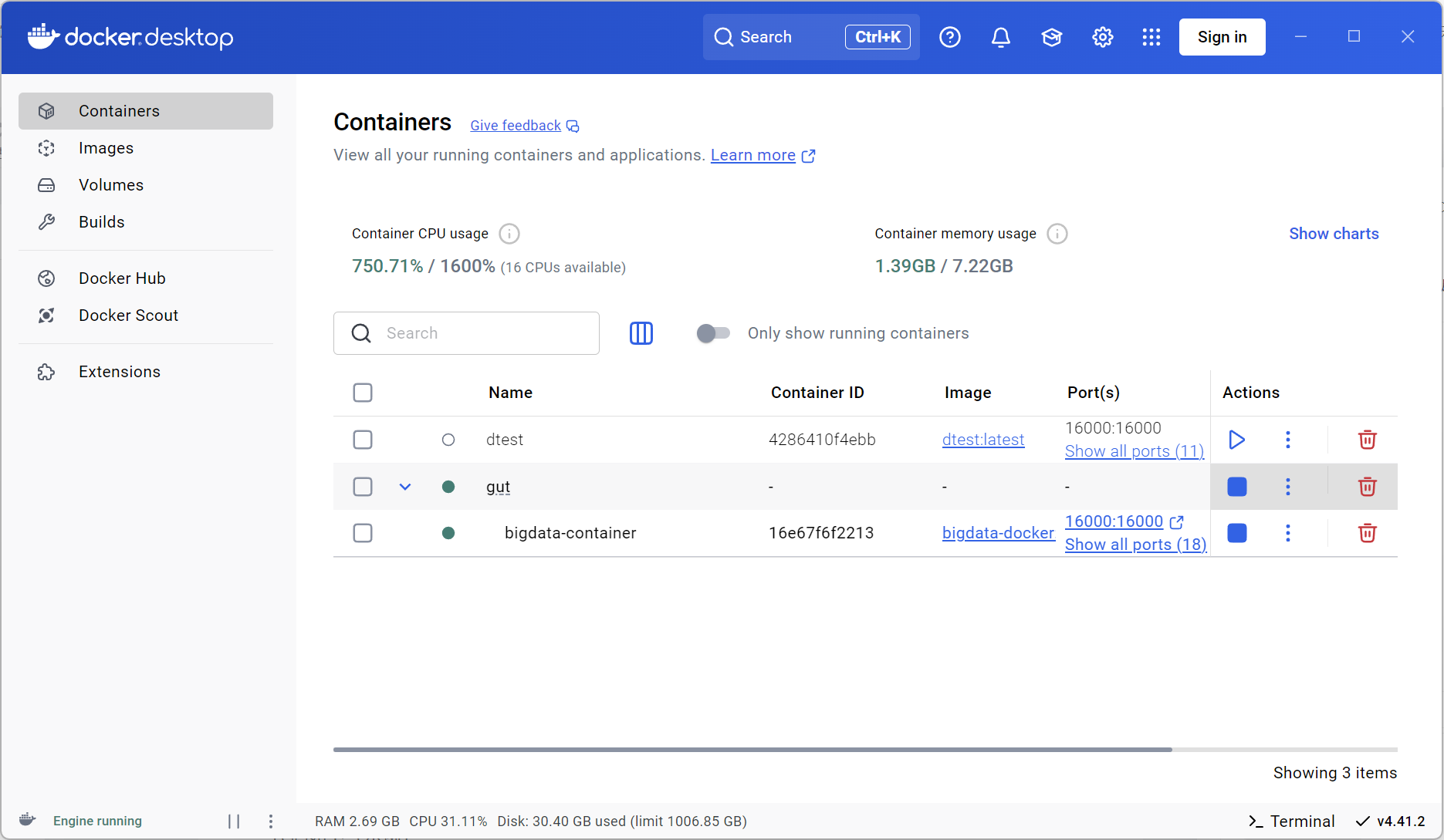Stop the gut compose stack
This screenshot has height=840, width=1444.
pyautogui.click(x=1237, y=487)
